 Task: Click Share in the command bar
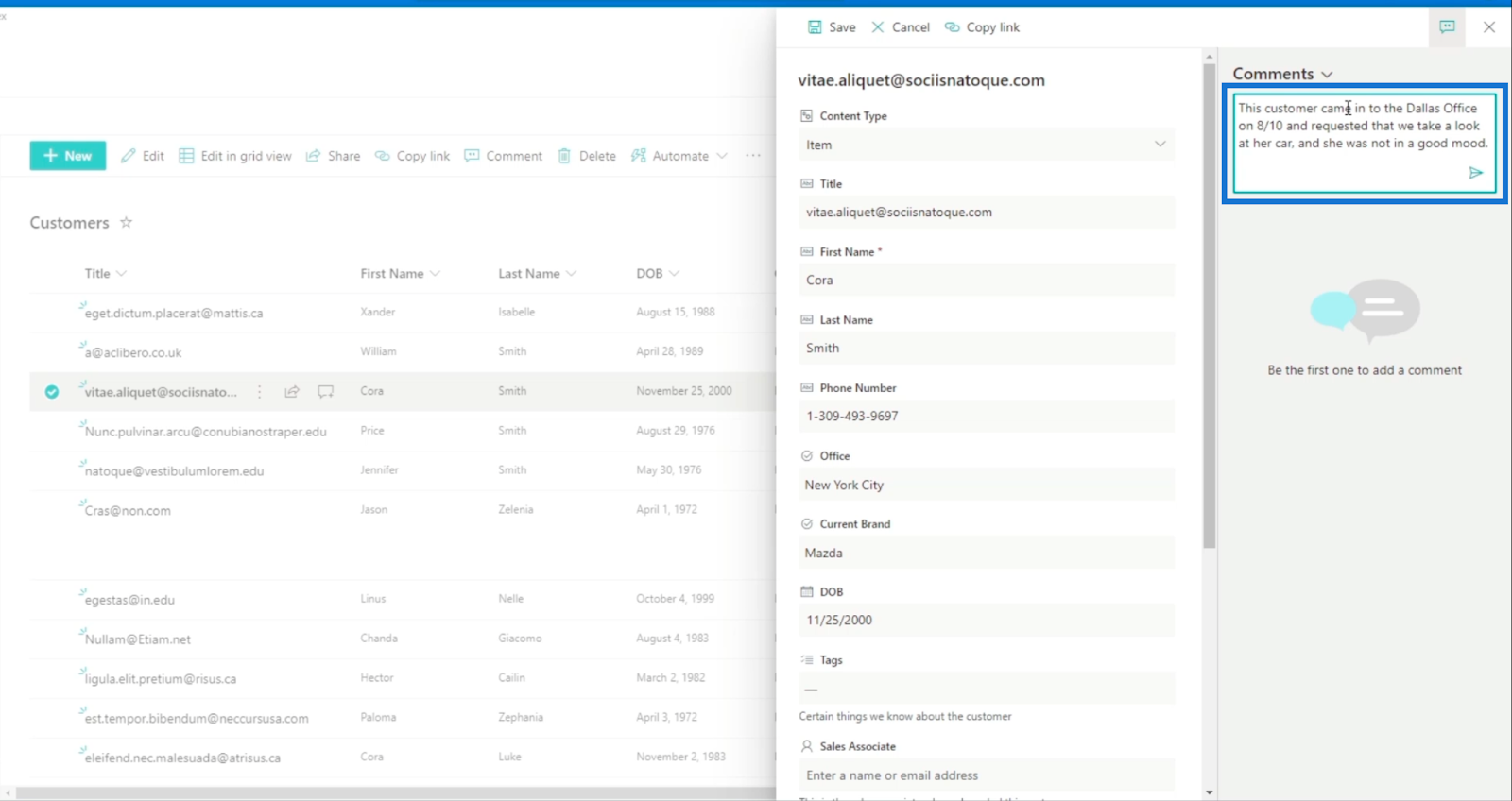[333, 156]
